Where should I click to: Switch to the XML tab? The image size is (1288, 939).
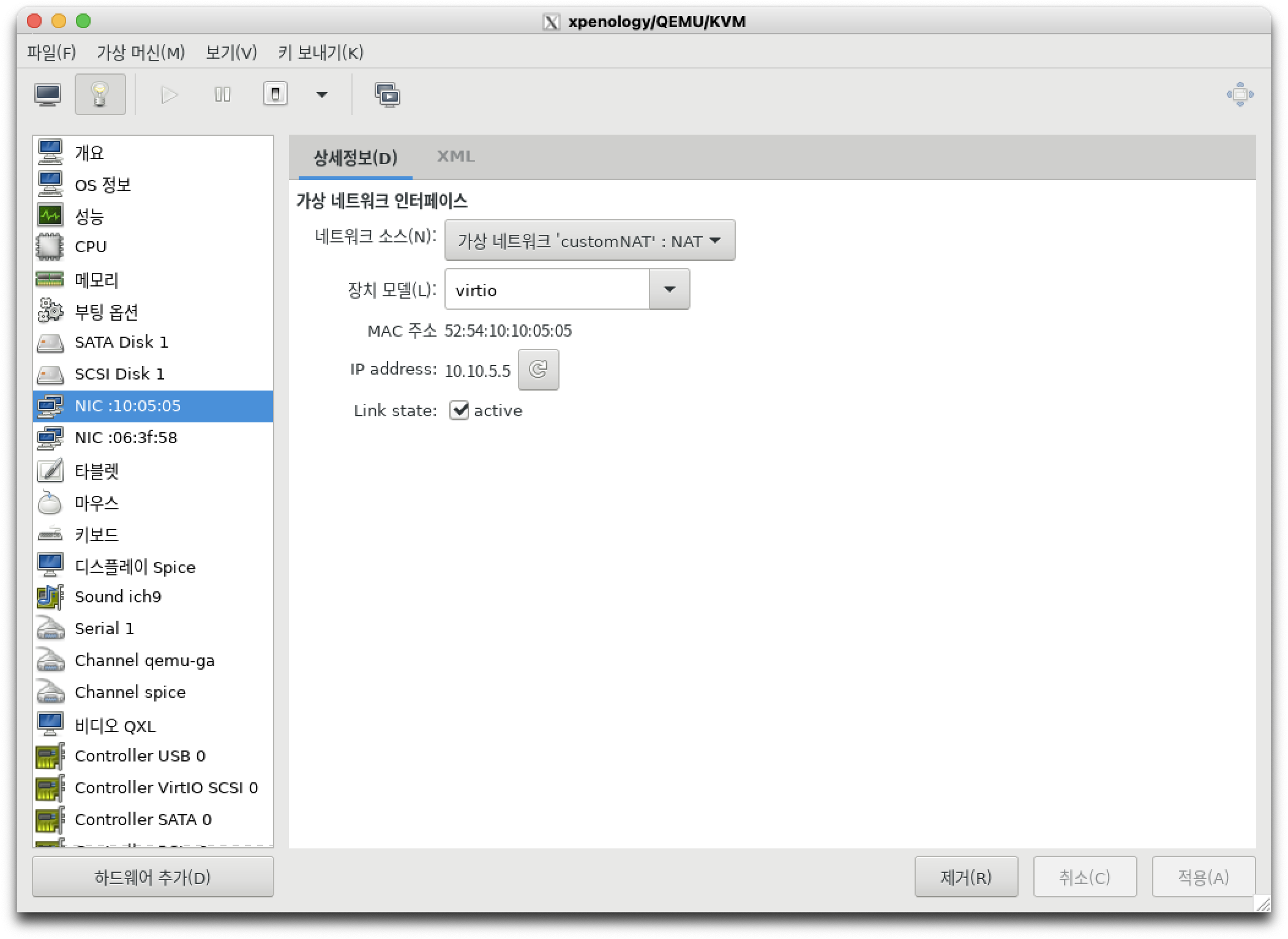455,157
